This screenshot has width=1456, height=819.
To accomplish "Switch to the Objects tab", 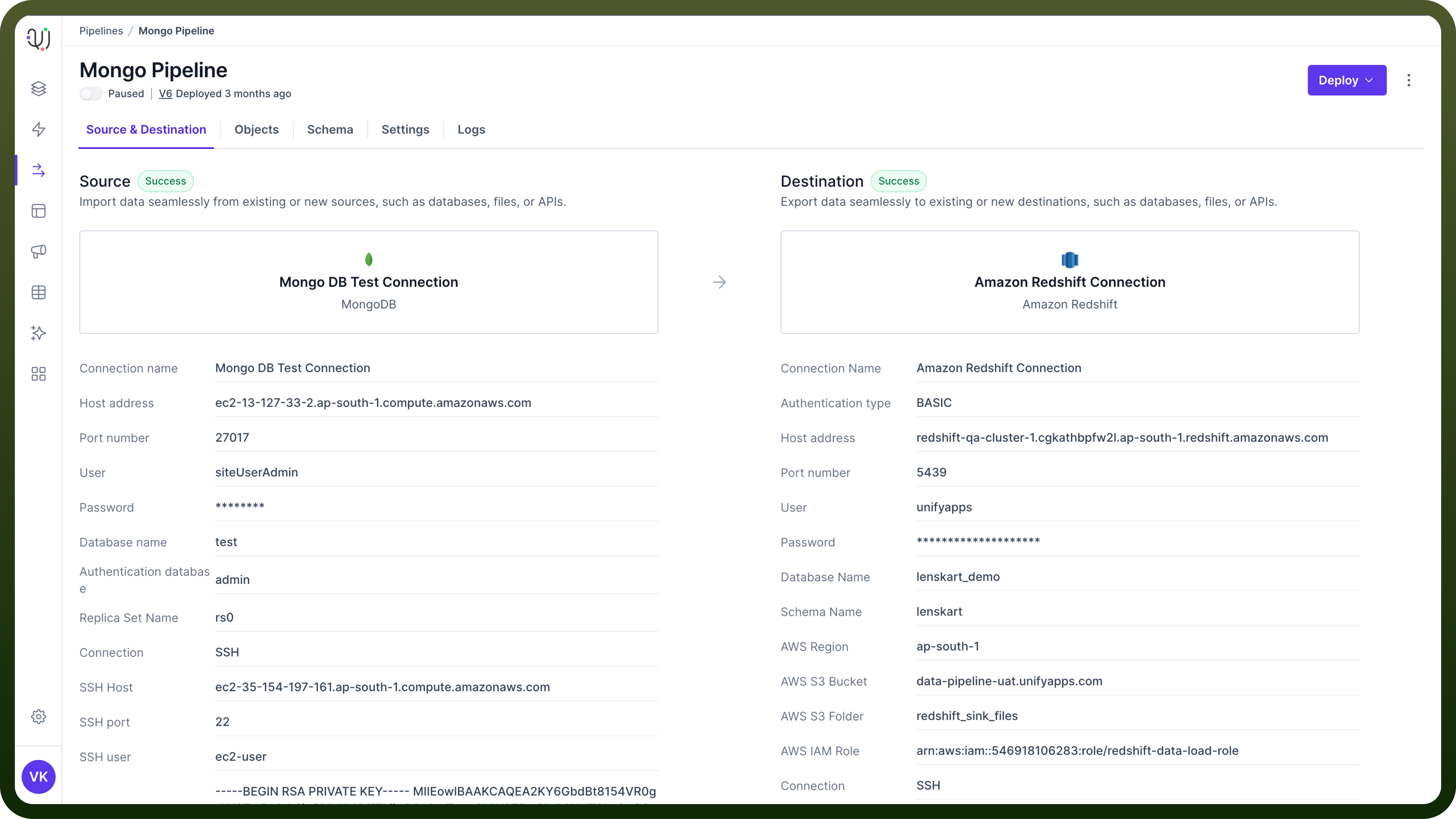I will coord(257,129).
